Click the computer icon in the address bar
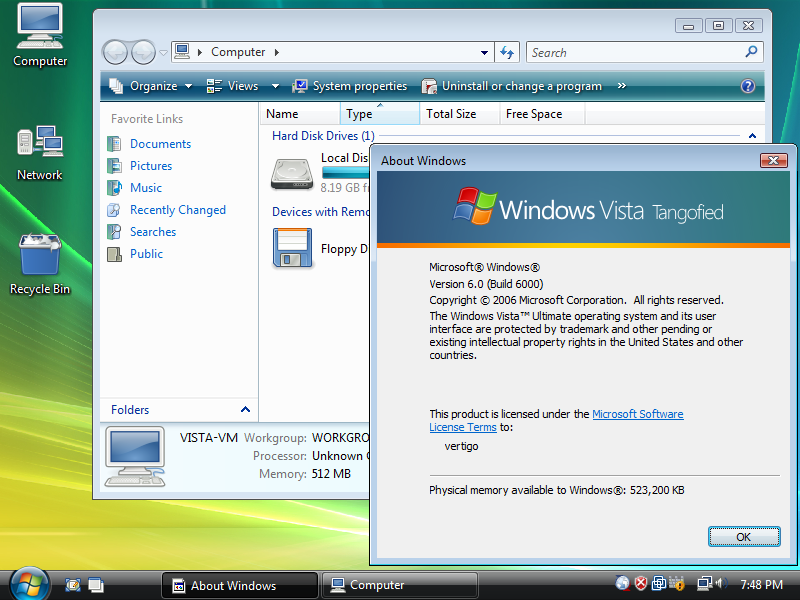800x600 pixels. click(x=182, y=52)
